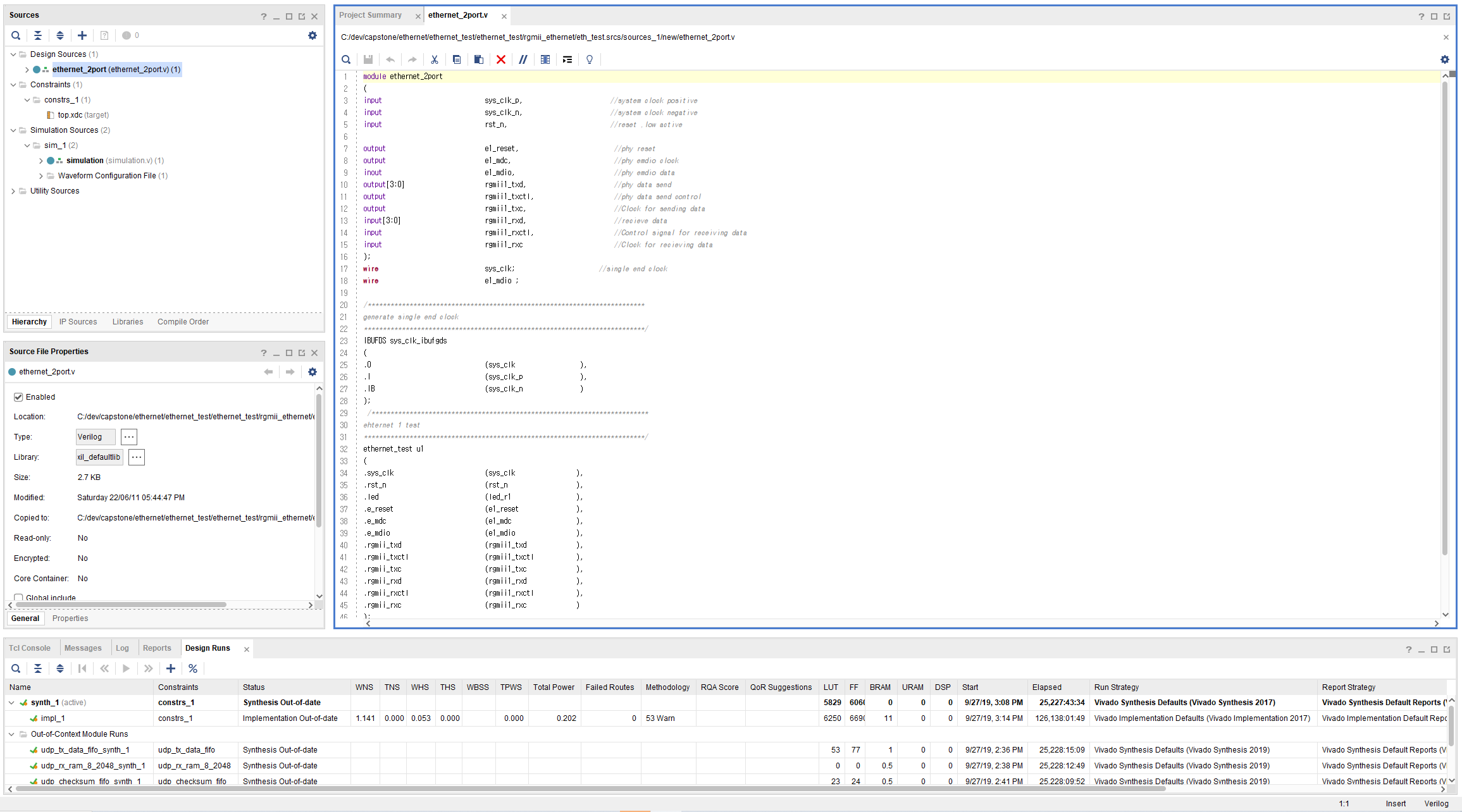This screenshot has height=812, width=1462.
Task: Toggle line comments with the slashes icon
Action: click(523, 59)
